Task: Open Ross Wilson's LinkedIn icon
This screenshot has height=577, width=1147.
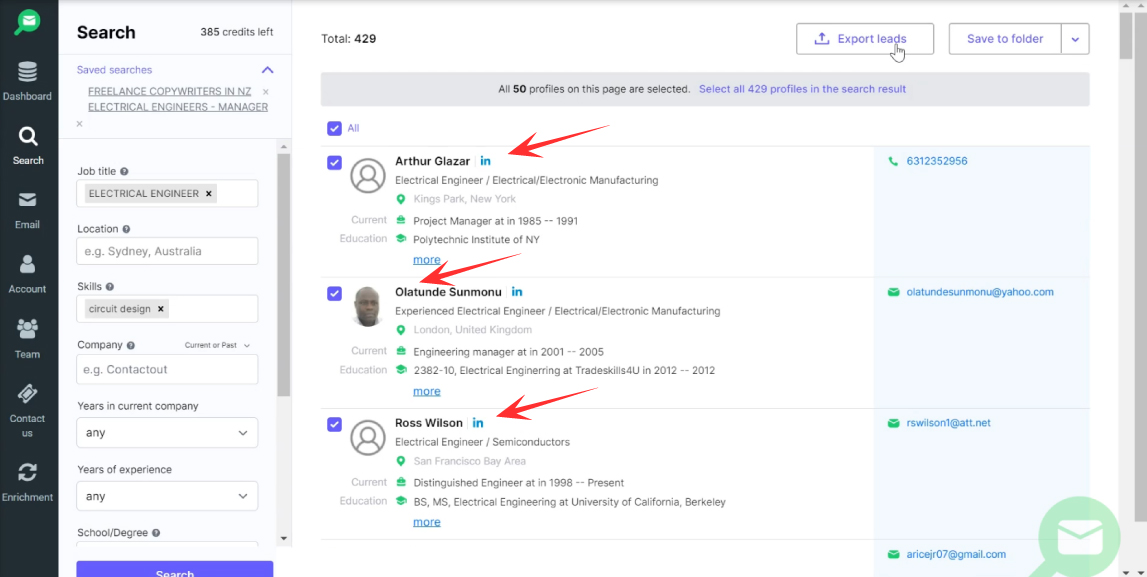Action: [x=478, y=423]
